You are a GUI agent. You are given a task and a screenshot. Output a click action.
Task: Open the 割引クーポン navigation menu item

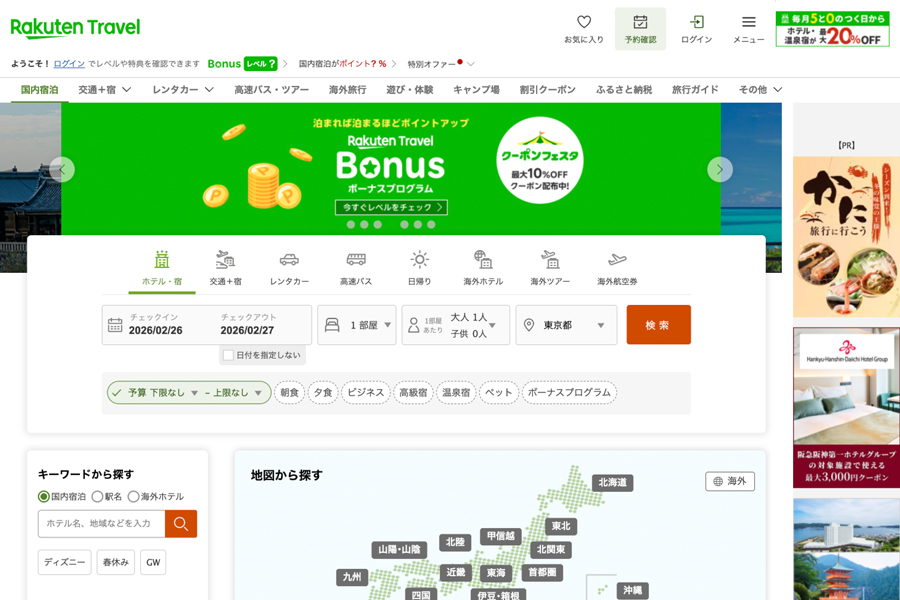click(x=547, y=90)
